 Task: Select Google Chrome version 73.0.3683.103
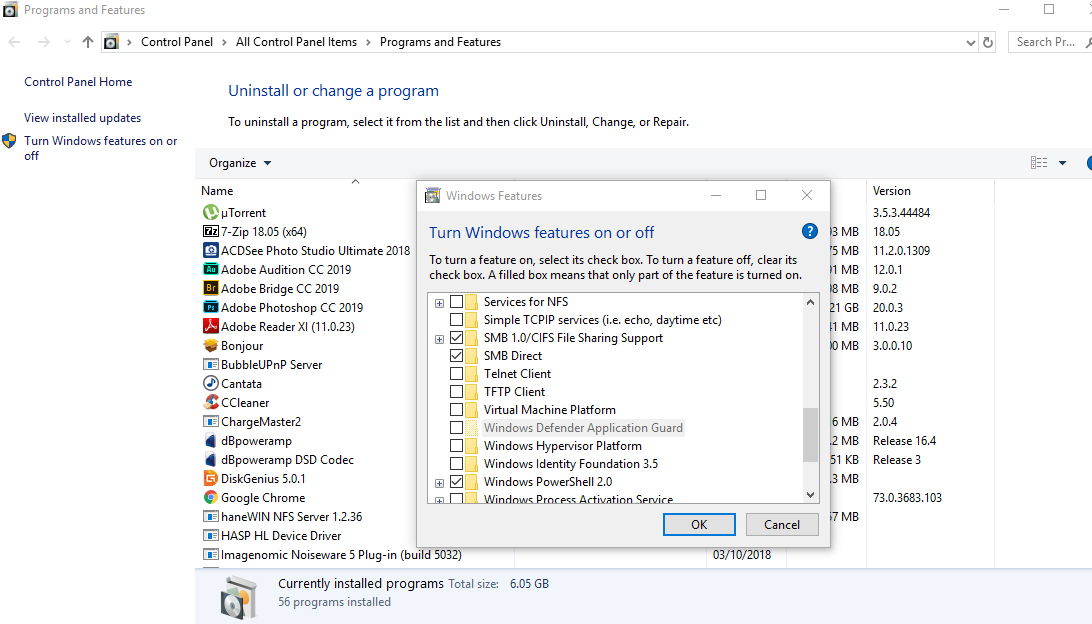pos(907,497)
